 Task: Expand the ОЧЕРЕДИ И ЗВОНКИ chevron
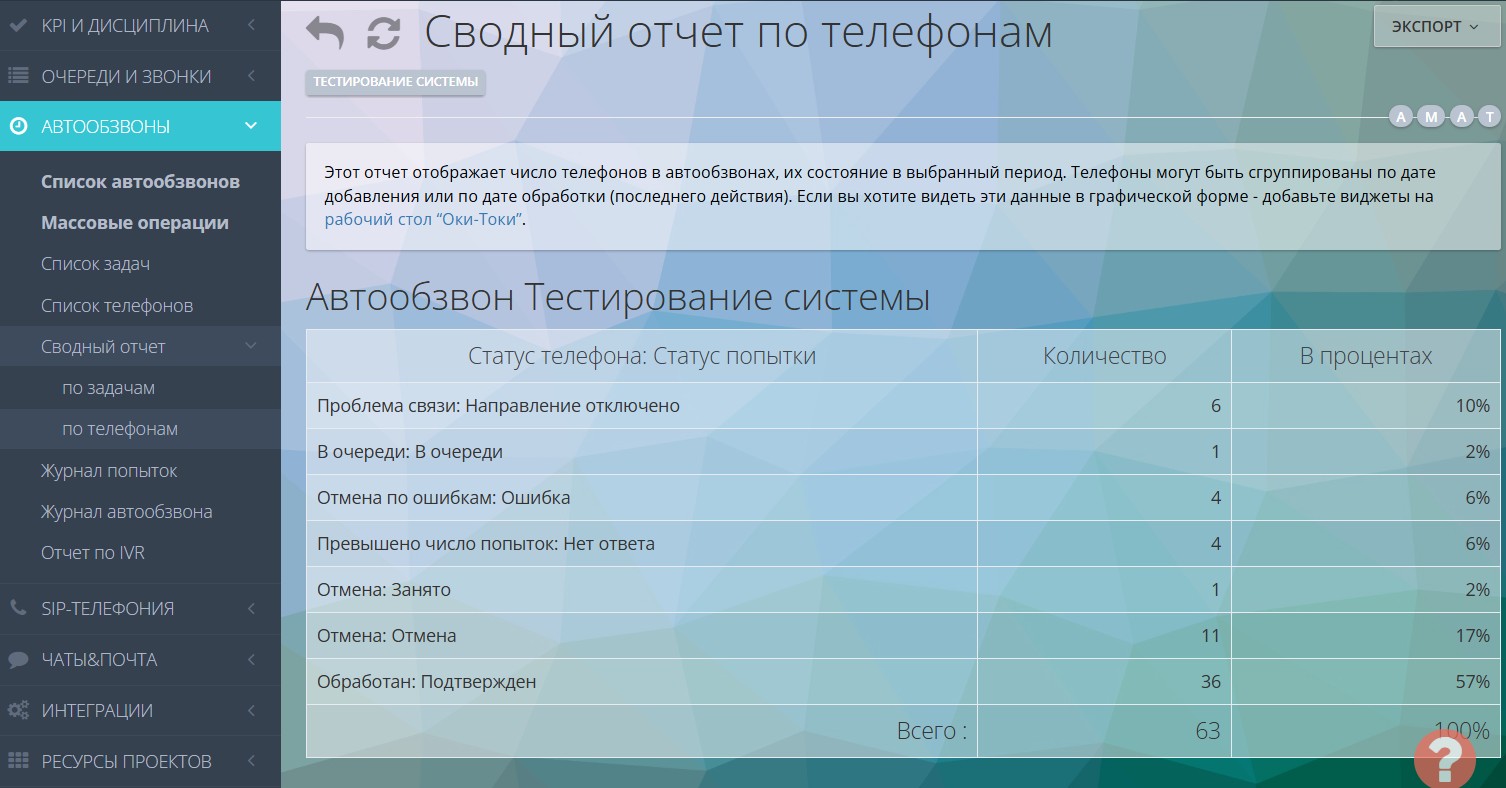tap(251, 76)
